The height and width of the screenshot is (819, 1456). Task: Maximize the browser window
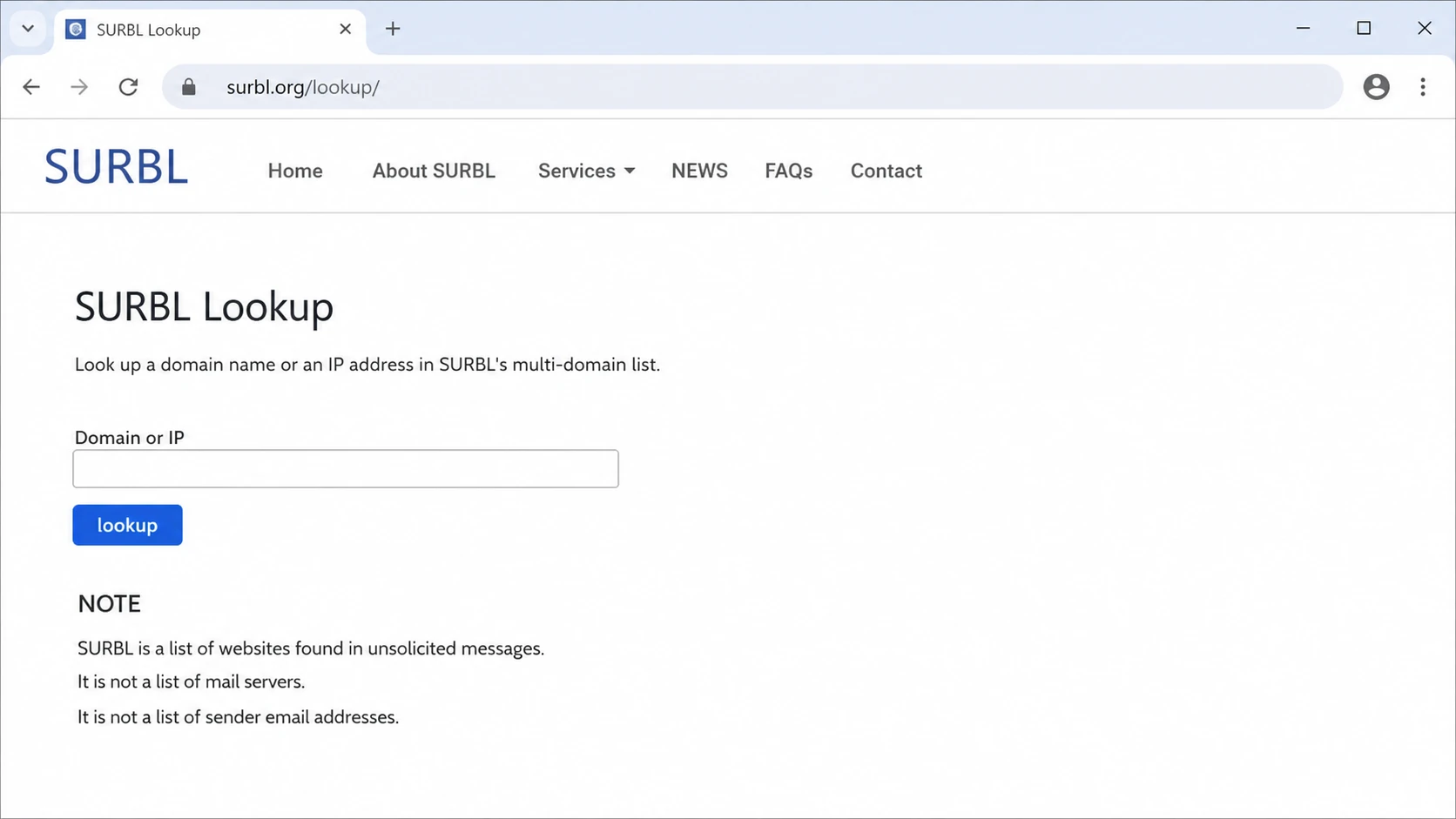[x=1364, y=29]
